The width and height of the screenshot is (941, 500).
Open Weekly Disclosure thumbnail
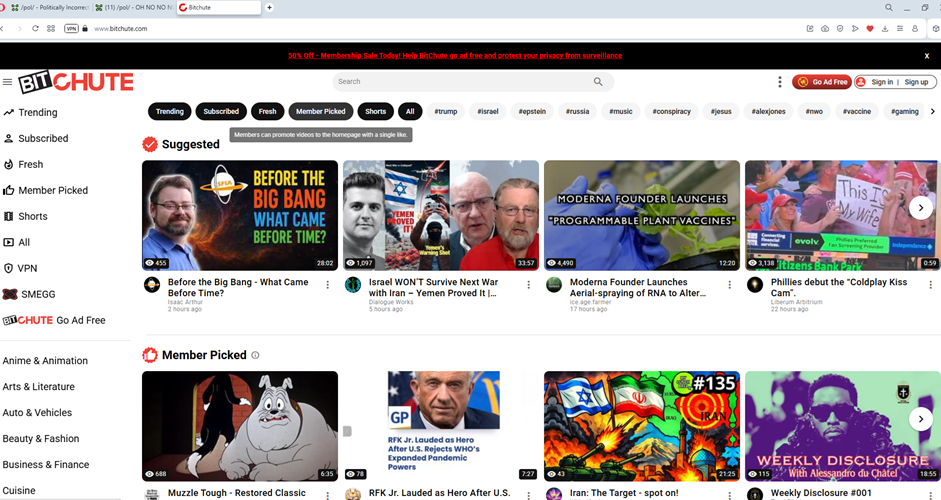click(842, 426)
